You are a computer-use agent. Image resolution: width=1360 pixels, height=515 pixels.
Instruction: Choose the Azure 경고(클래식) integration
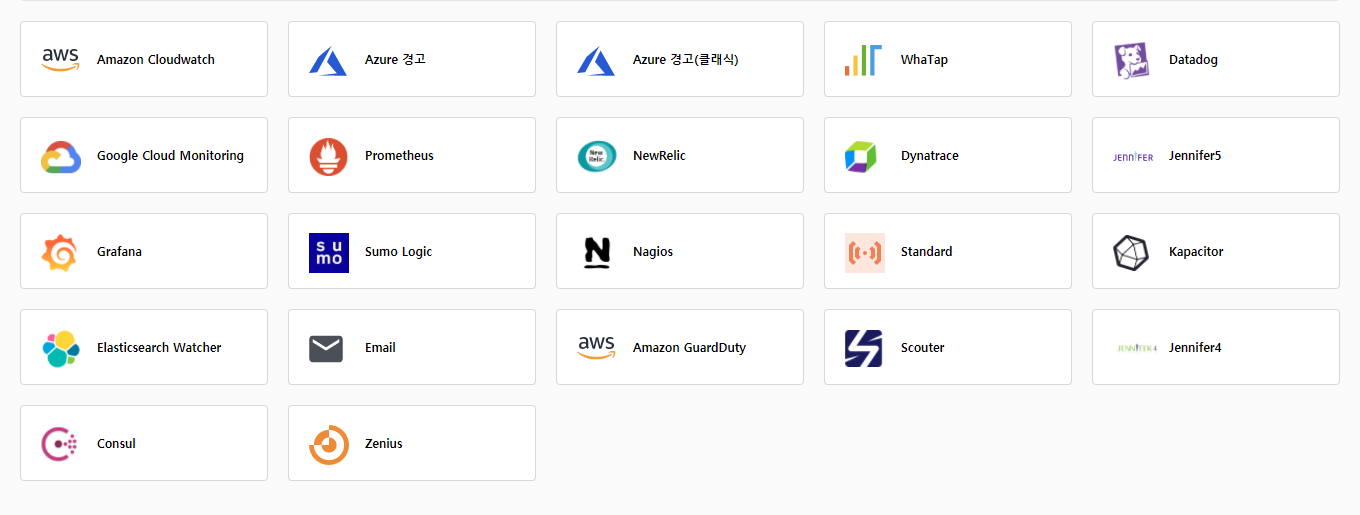(680, 59)
